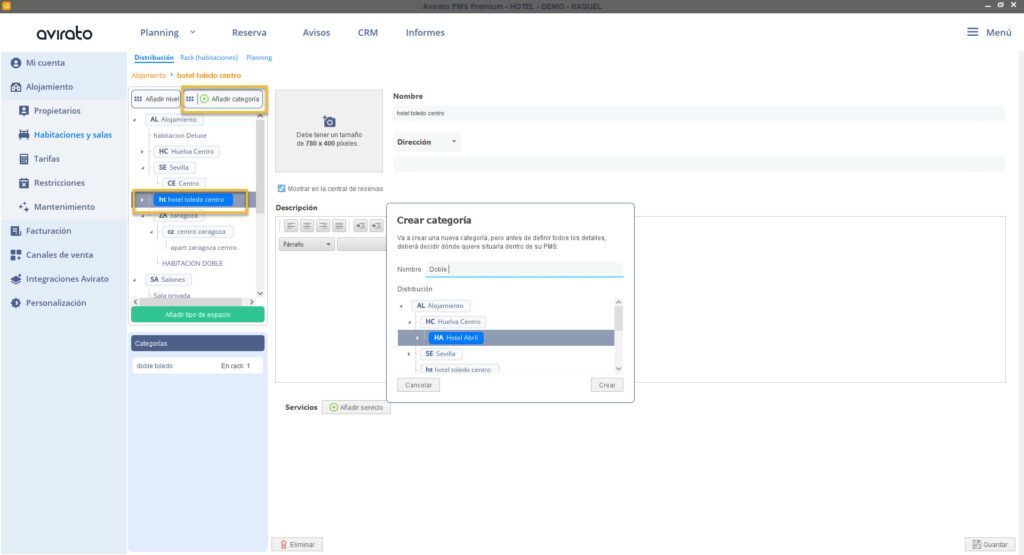Viewport: 1024px width, 555px height.
Task: Switch to the Distribución tab
Action: coord(154,57)
